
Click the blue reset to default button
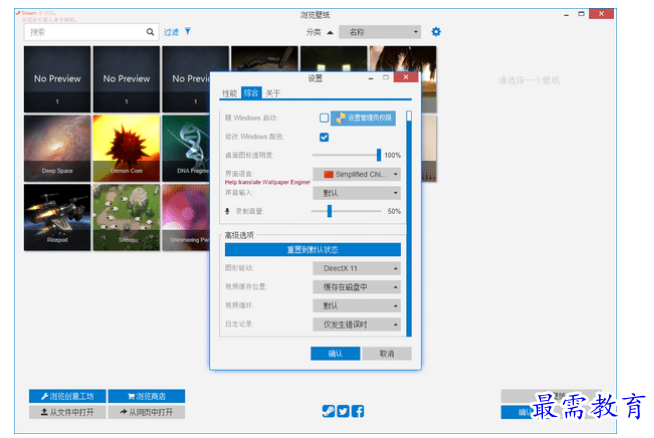(313, 249)
